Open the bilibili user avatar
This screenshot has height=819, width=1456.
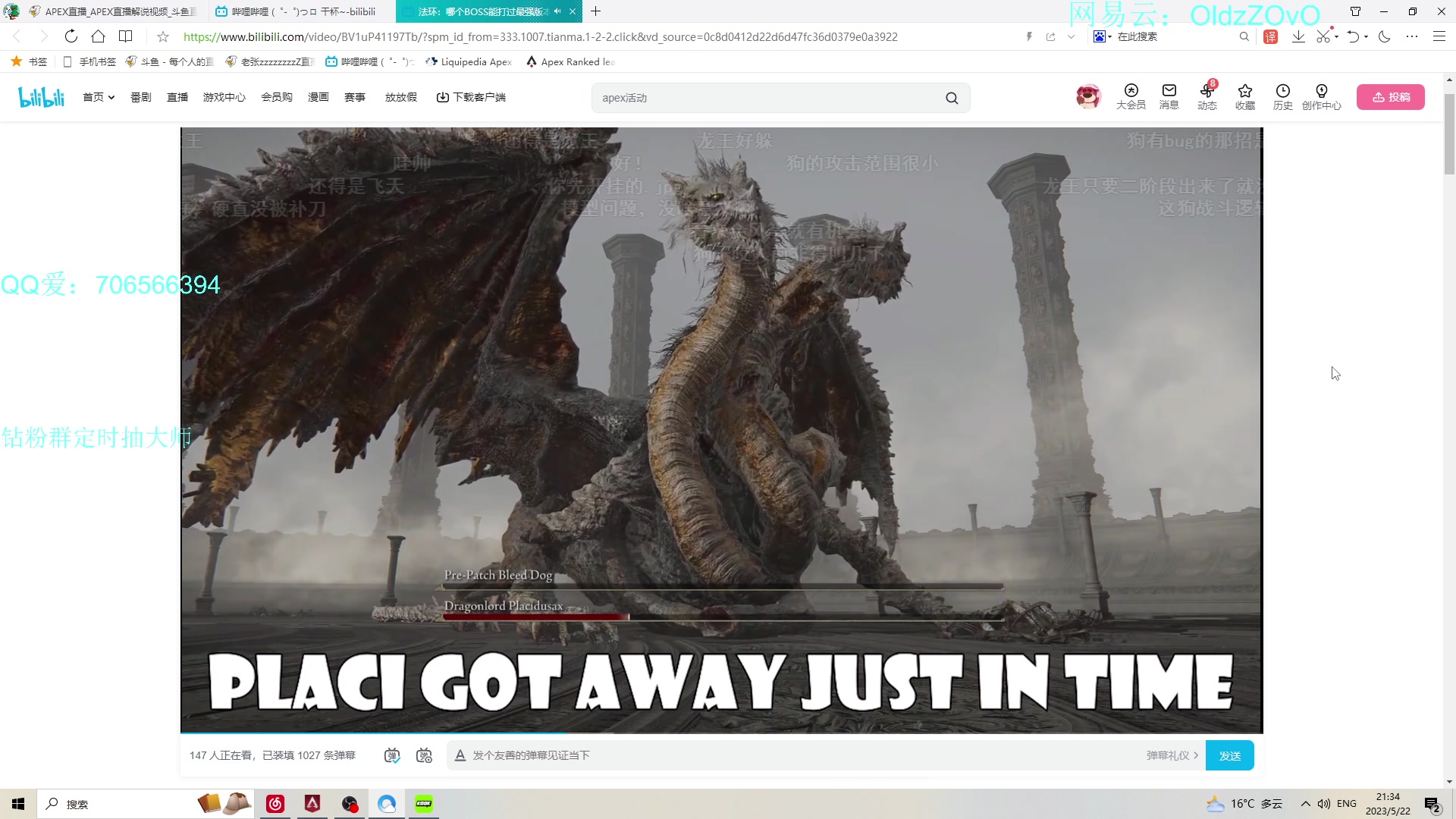1088,96
